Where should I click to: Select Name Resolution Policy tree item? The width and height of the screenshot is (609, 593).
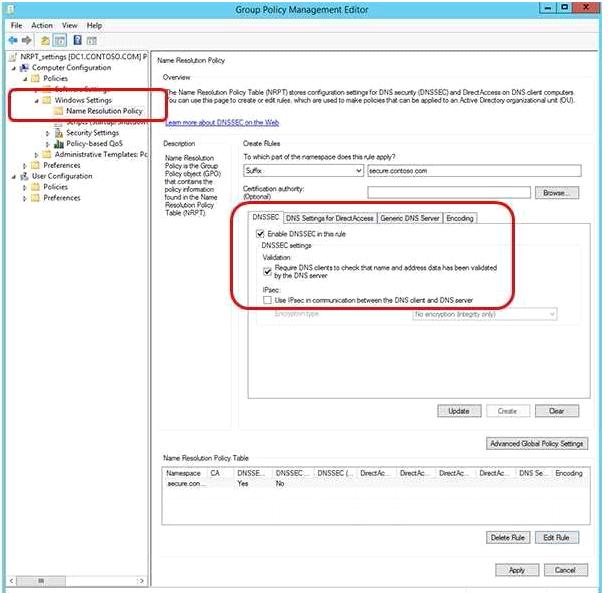(x=104, y=111)
